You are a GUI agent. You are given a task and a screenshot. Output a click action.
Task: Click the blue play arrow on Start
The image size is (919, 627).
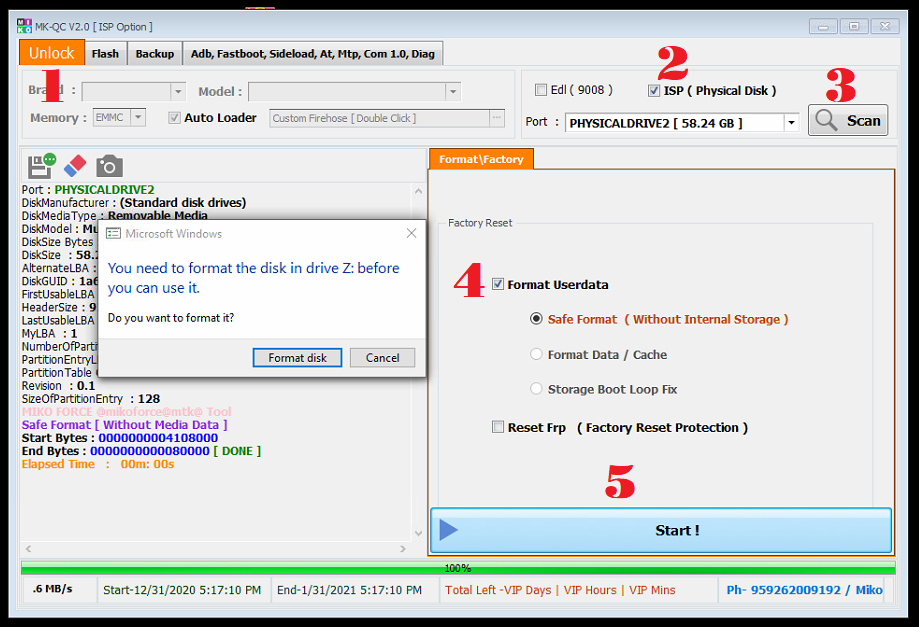(x=448, y=530)
